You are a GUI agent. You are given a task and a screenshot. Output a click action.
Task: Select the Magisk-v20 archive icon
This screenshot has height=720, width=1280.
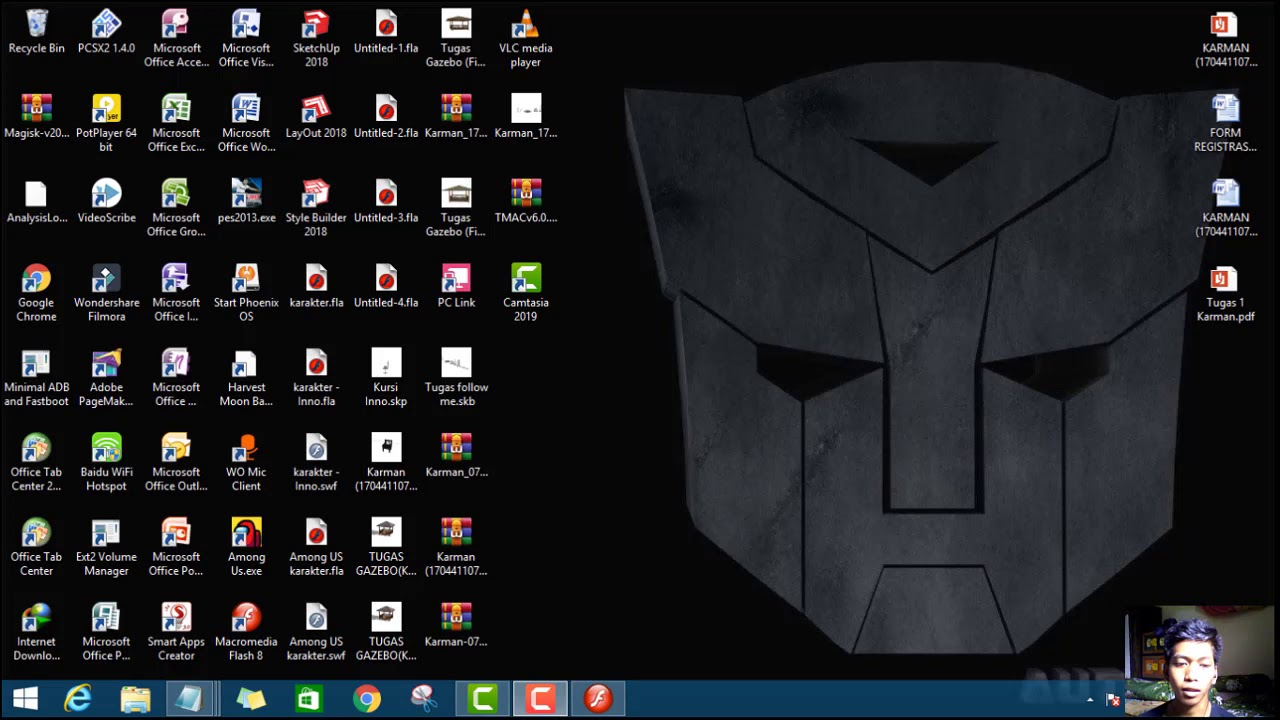pos(36,118)
